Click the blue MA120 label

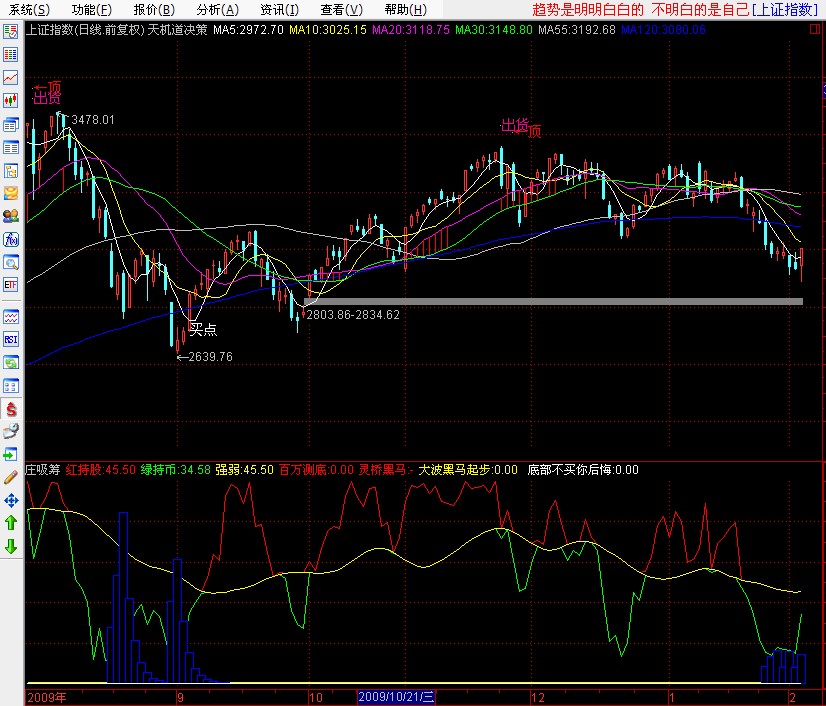click(663, 30)
